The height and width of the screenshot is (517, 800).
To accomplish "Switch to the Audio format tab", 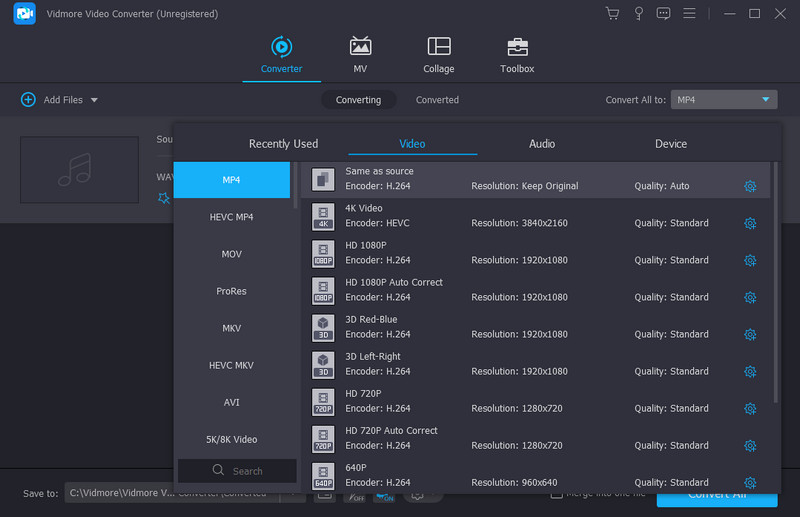I will click(x=542, y=144).
